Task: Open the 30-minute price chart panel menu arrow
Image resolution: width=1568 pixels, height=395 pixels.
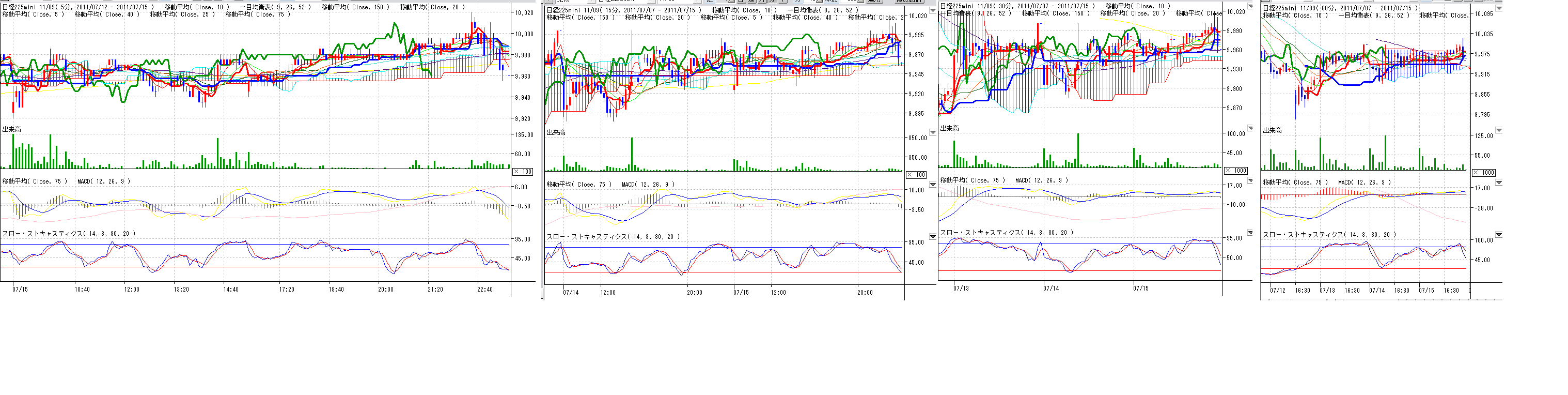Action: coord(1250,7)
